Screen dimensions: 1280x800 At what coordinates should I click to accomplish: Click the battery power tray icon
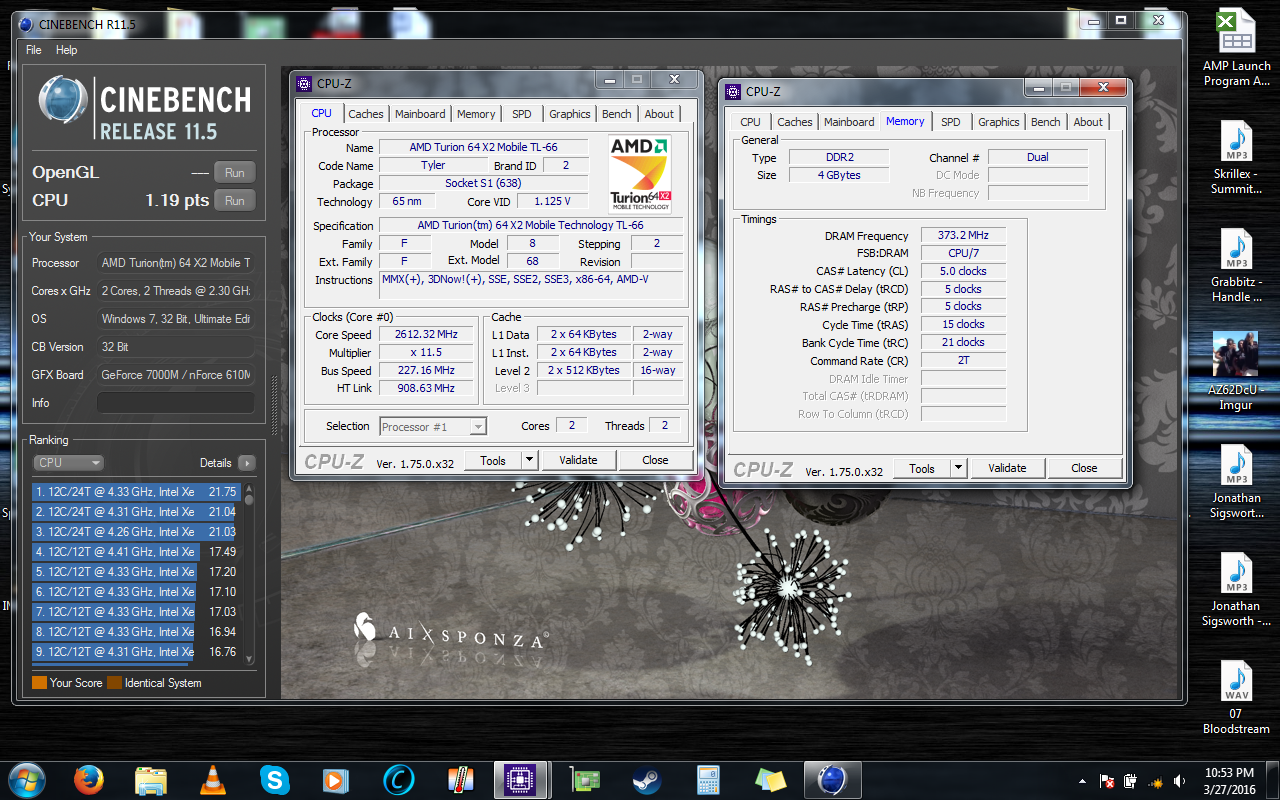(x=1131, y=780)
